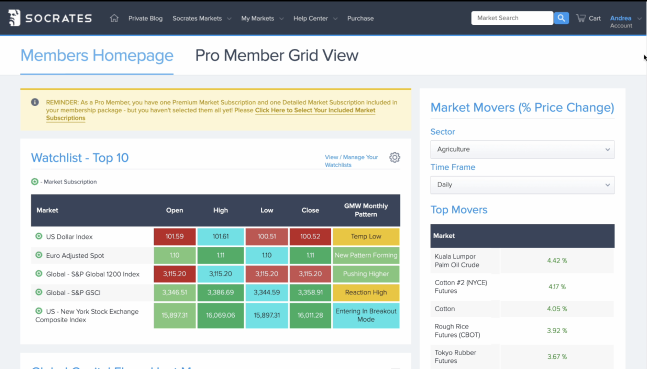Open Watchlist settings gear icon

click(x=394, y=157)
